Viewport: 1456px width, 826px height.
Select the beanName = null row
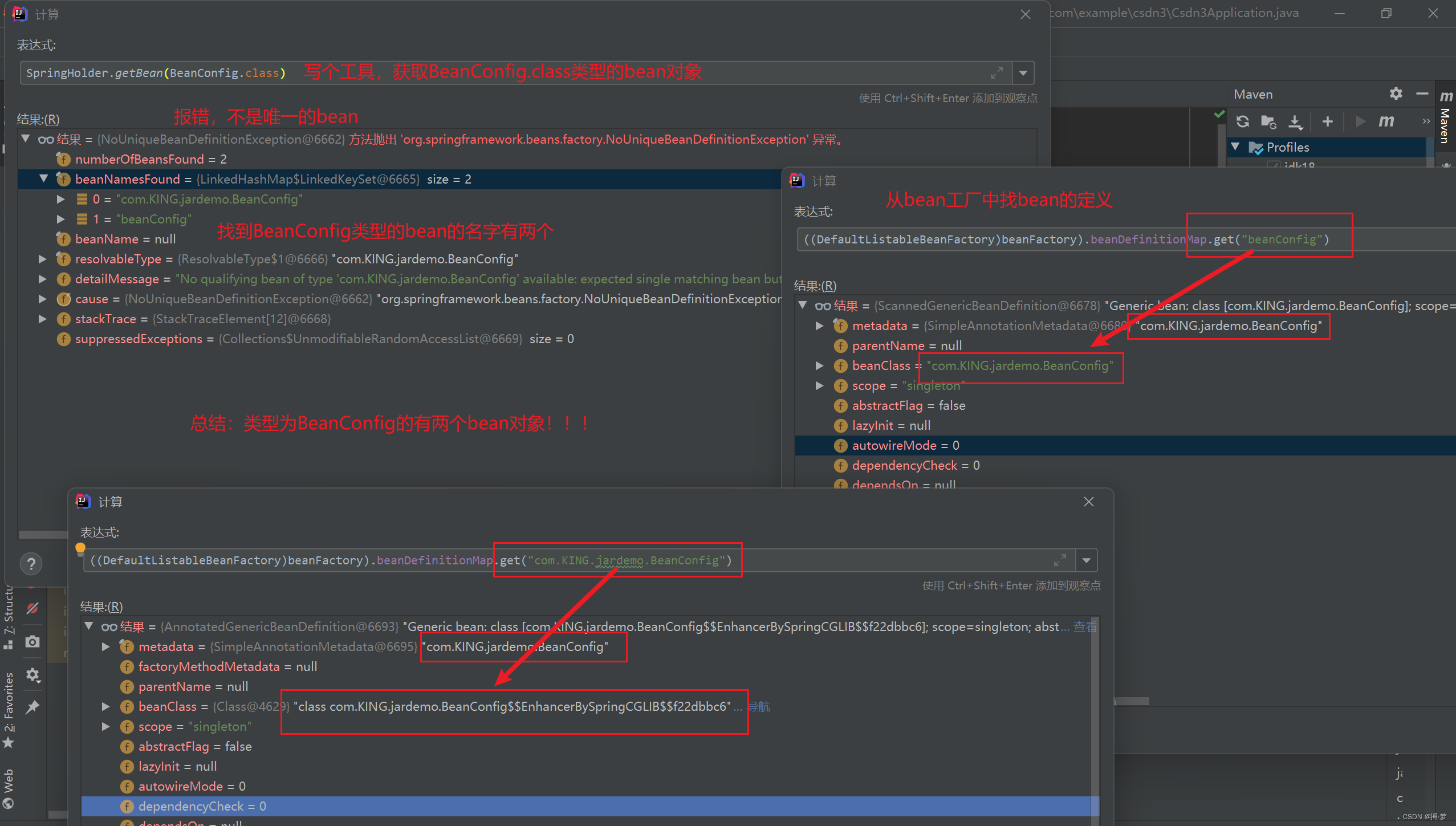click(x=399, y=239)
